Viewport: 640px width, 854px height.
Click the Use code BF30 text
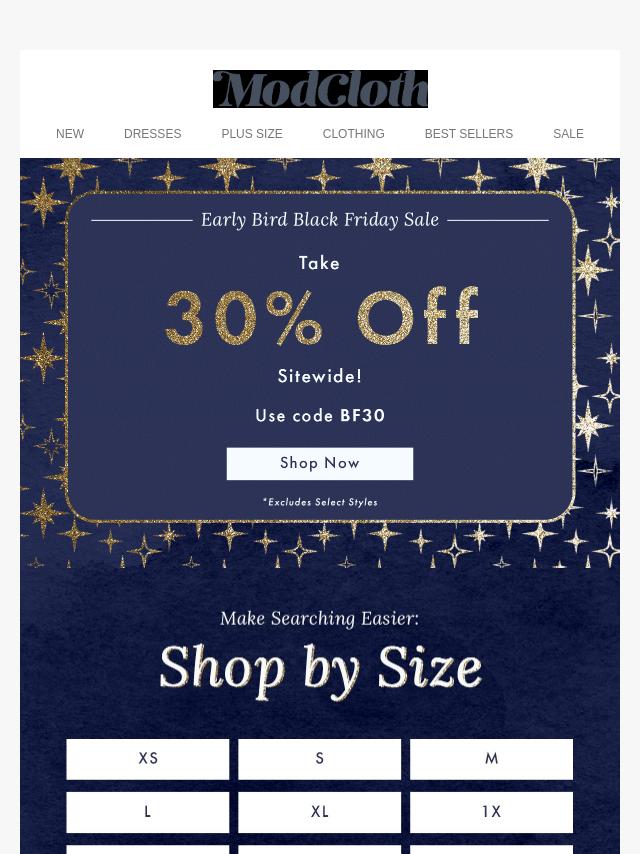coord(320,416)
